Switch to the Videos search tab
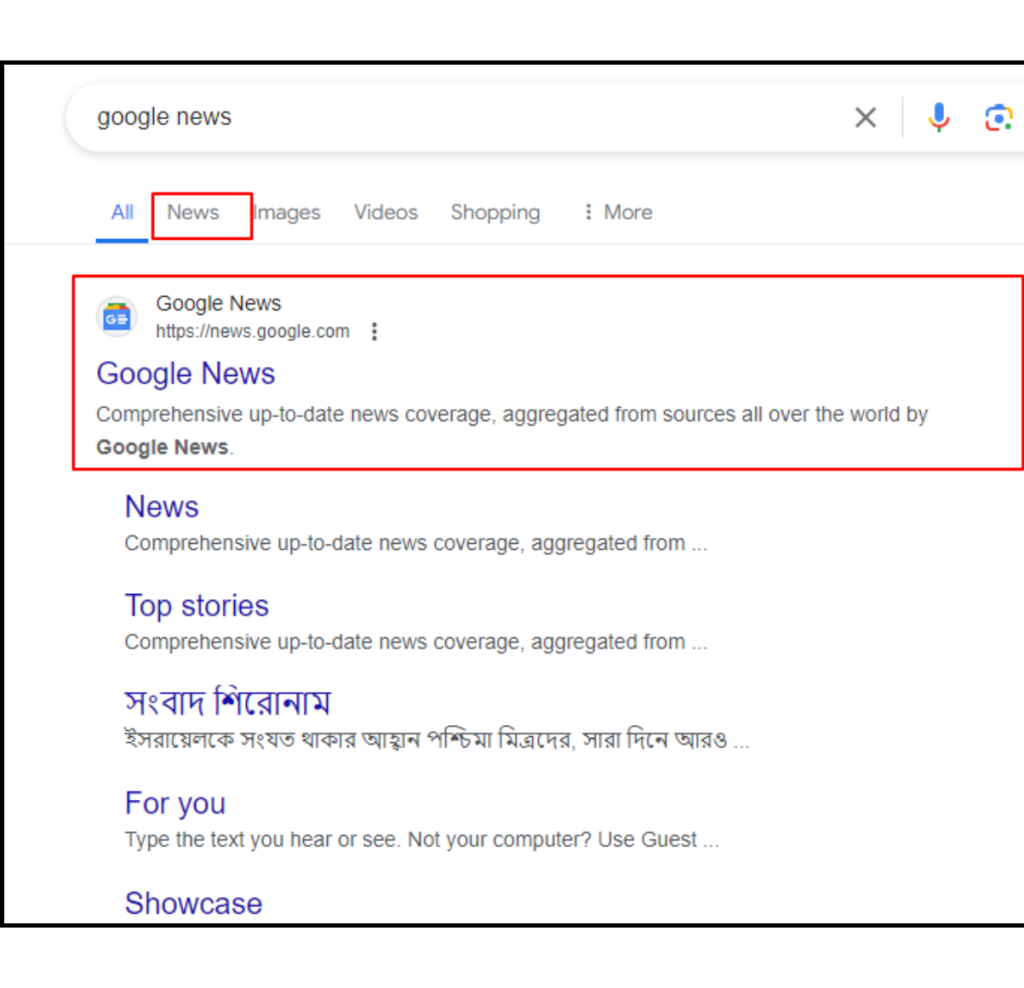 coord(386,212)
